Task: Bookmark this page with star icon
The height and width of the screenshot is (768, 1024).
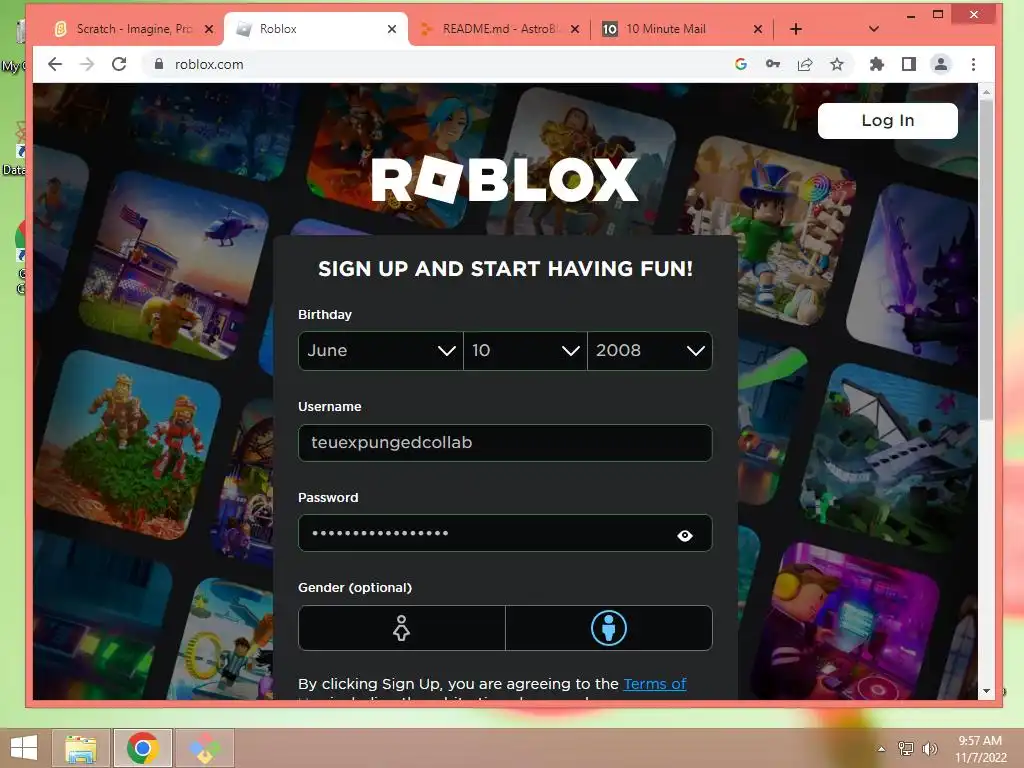Action: point(837,64)
